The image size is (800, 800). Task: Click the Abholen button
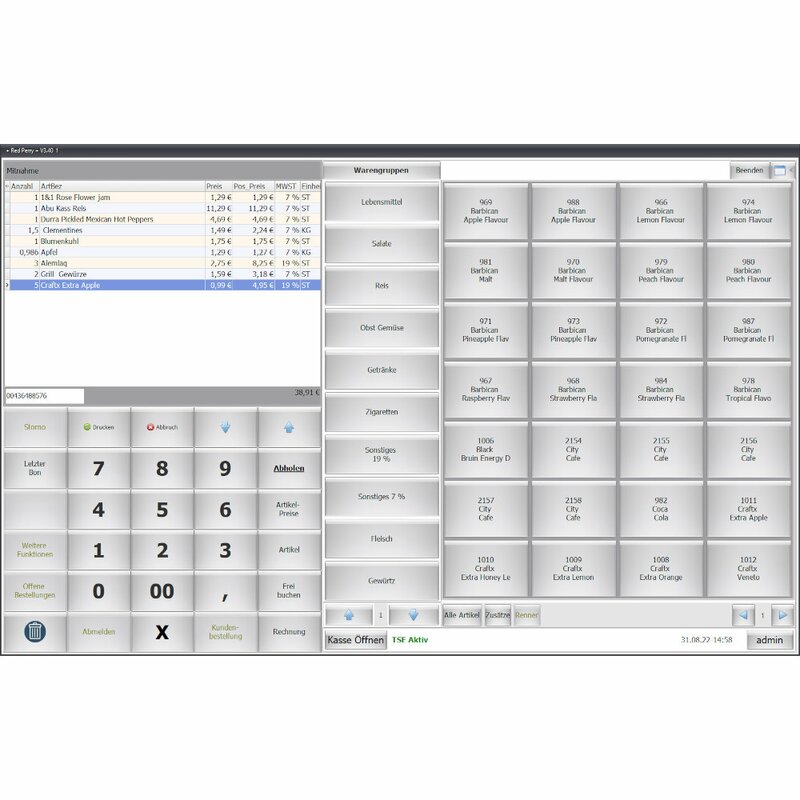289,468
